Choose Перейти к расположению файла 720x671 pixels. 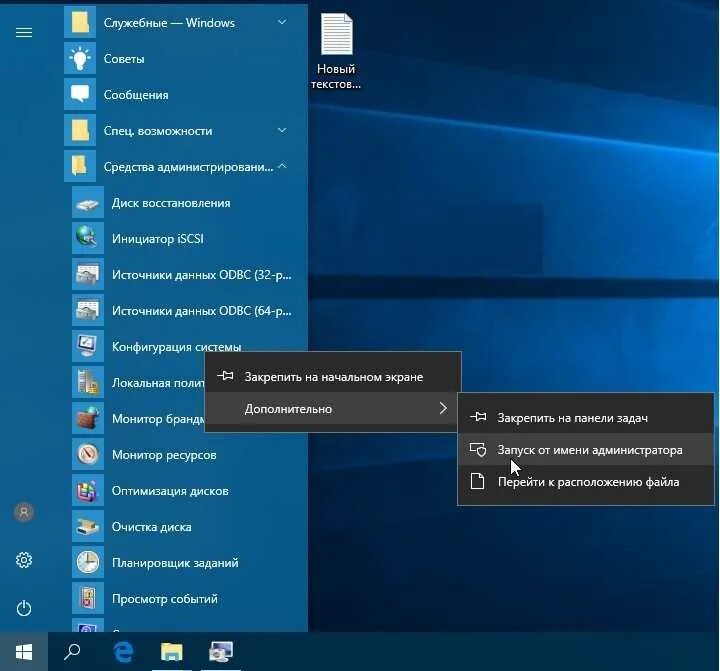pos(586,482)
